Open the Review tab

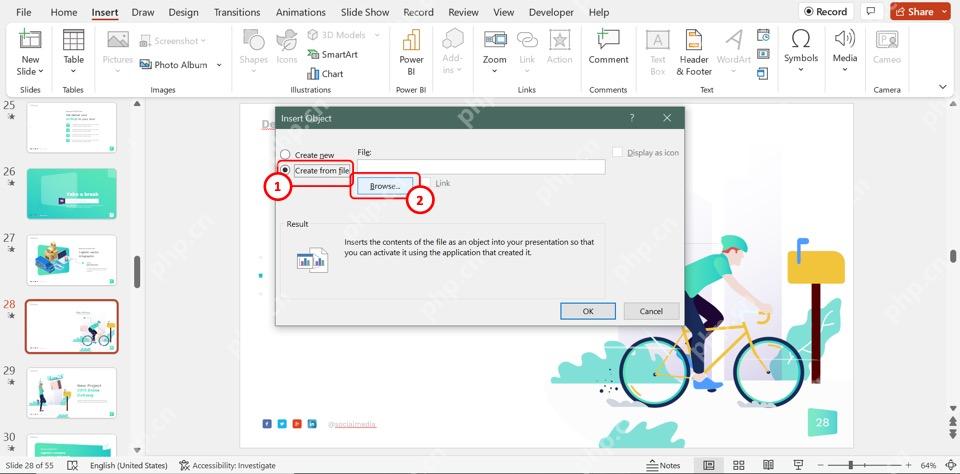click(x=463, y=12)
